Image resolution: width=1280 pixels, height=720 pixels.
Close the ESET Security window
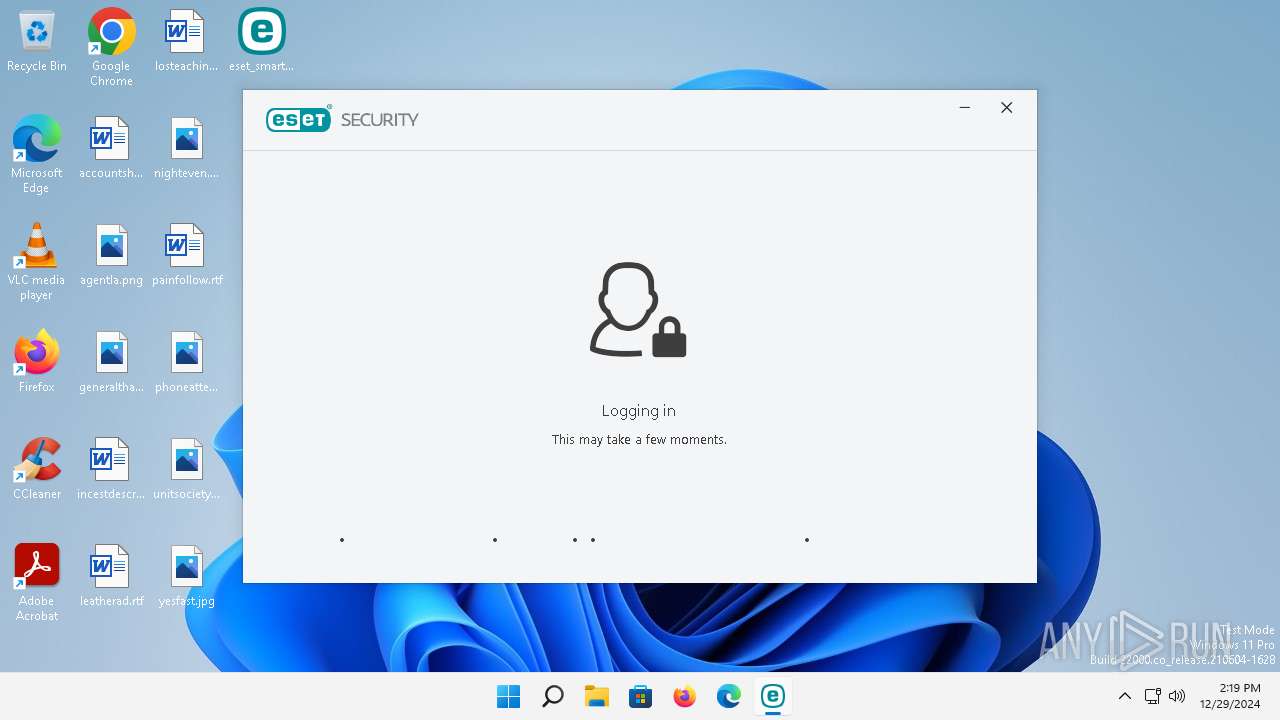[x=1007, y=108]
